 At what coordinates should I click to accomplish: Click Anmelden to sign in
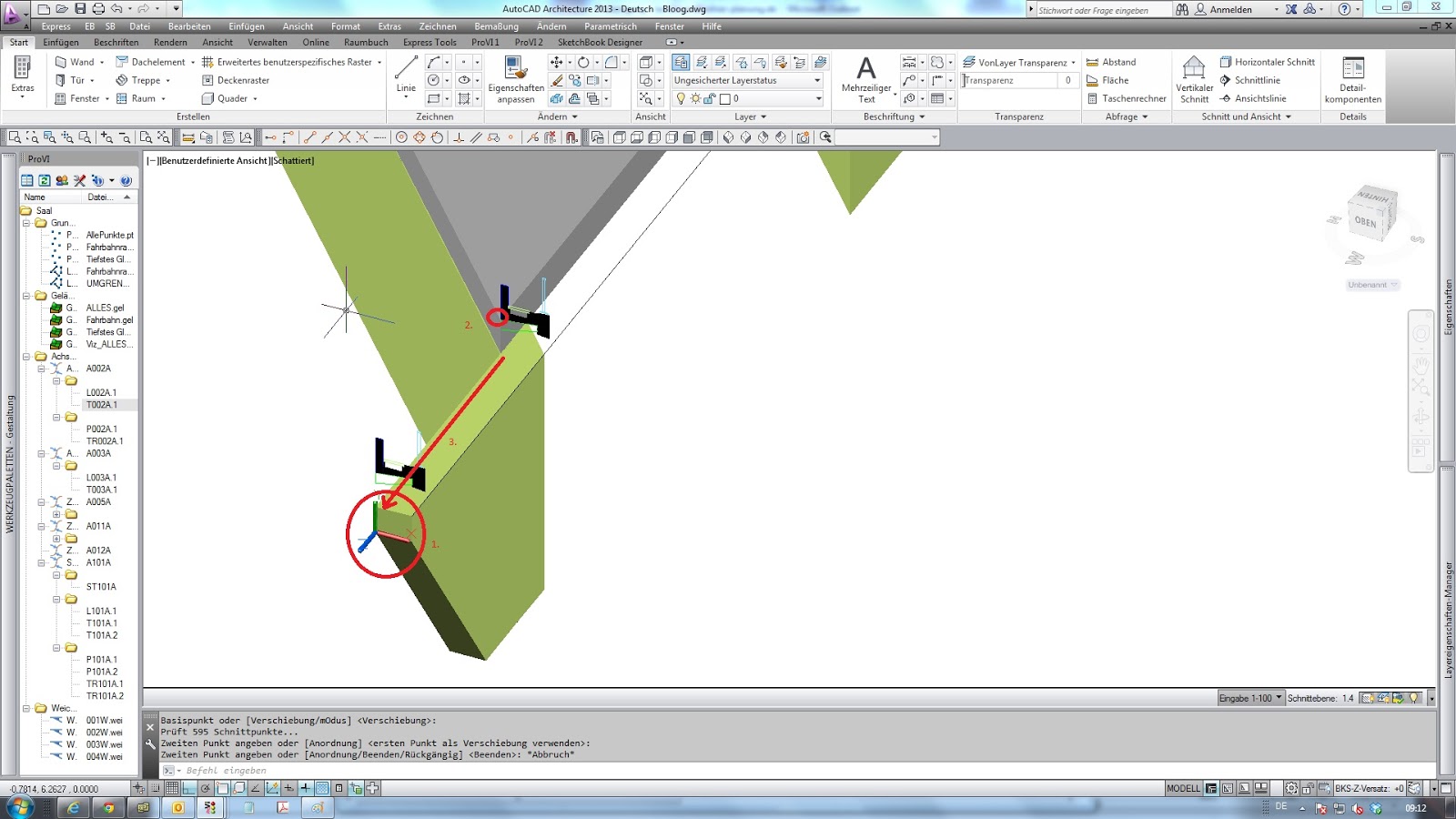(1230, 9)
